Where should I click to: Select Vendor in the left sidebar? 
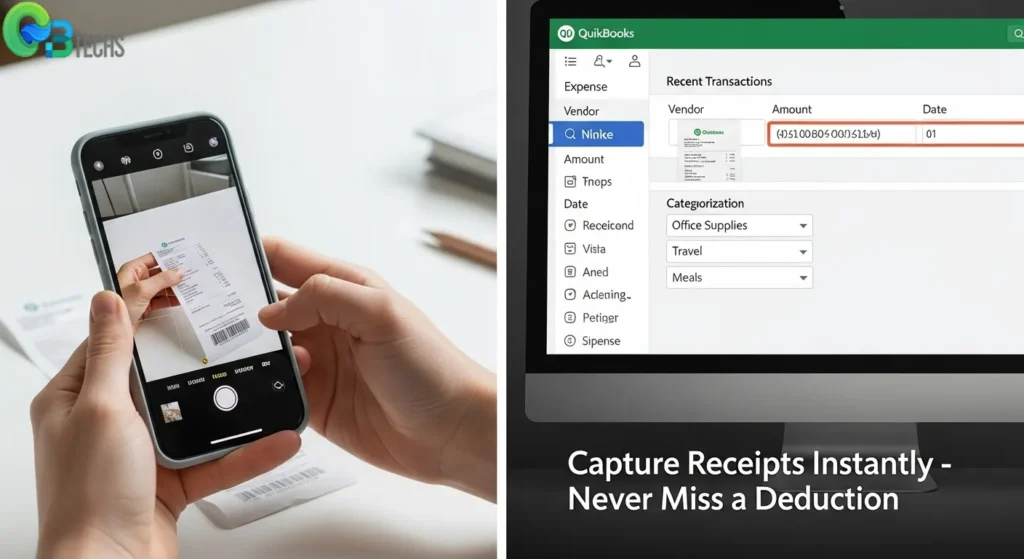pyautogui.click(x=581, y=111)
